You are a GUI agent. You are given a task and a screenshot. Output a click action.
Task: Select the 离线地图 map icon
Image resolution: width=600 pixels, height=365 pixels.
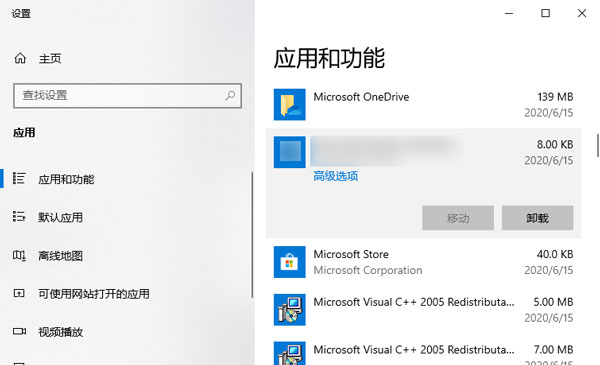pos(19,255)
